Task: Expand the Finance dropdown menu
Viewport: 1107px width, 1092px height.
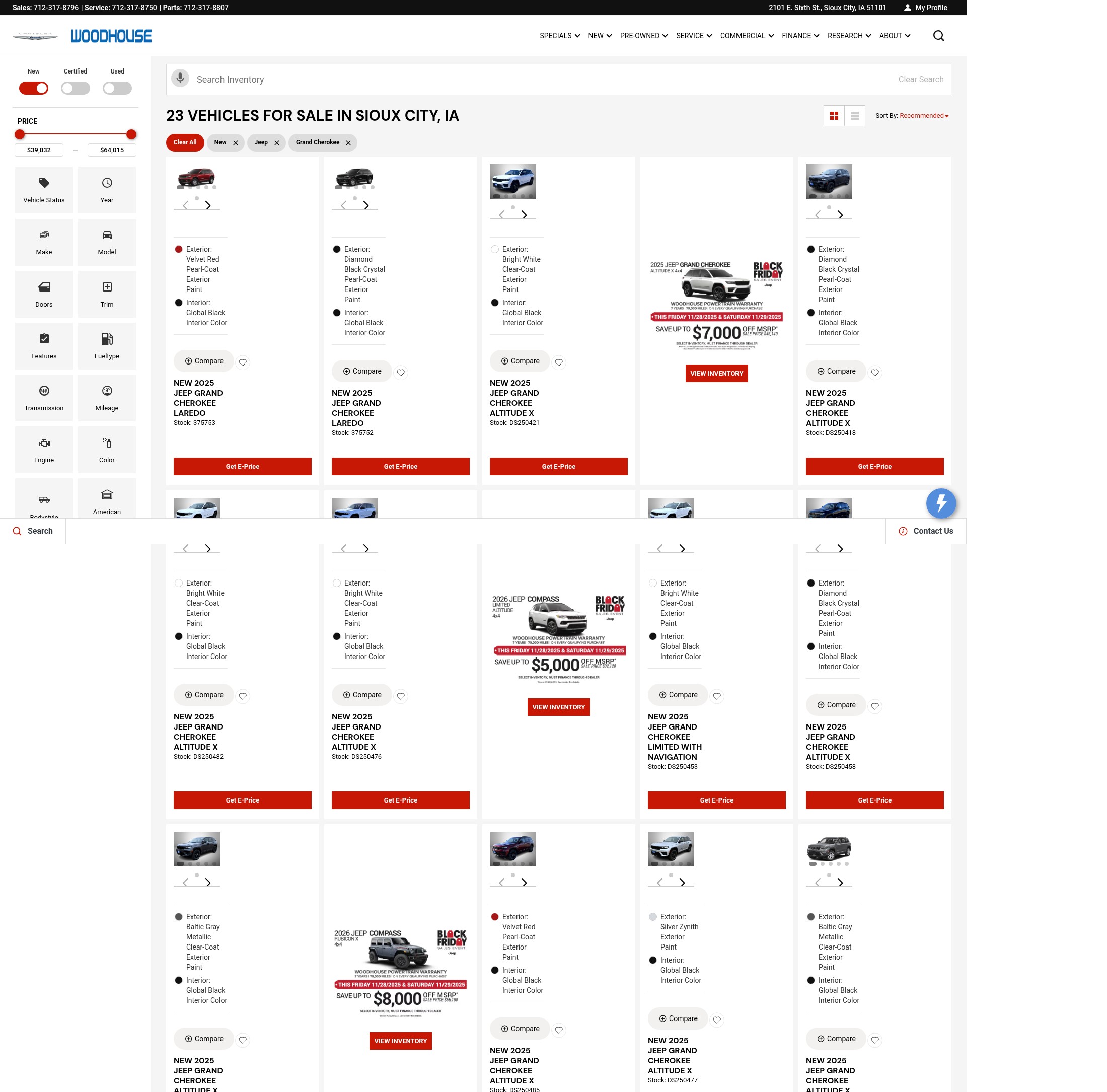Action: tap(800, 36)
